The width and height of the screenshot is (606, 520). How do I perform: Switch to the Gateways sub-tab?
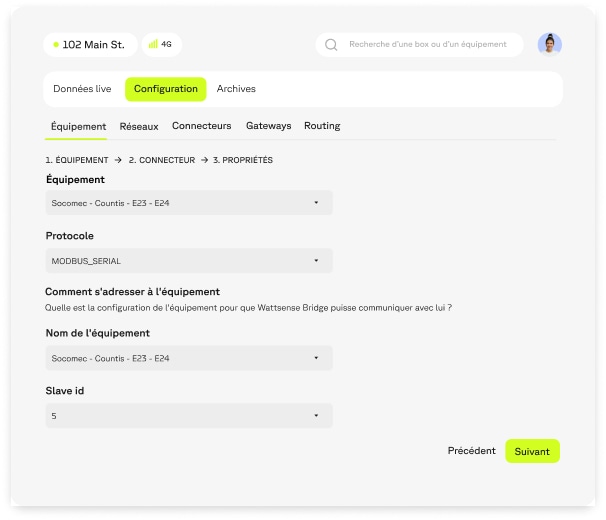268,126
